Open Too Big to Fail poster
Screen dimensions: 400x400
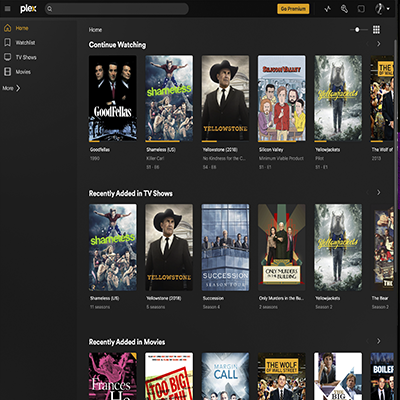click(169, 376)
